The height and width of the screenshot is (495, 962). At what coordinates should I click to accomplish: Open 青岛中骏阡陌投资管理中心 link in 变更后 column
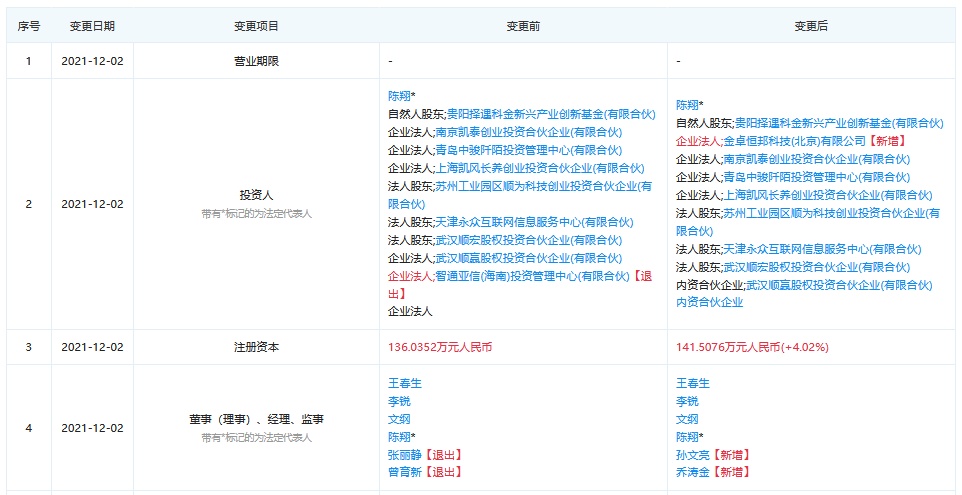point(817,177)
